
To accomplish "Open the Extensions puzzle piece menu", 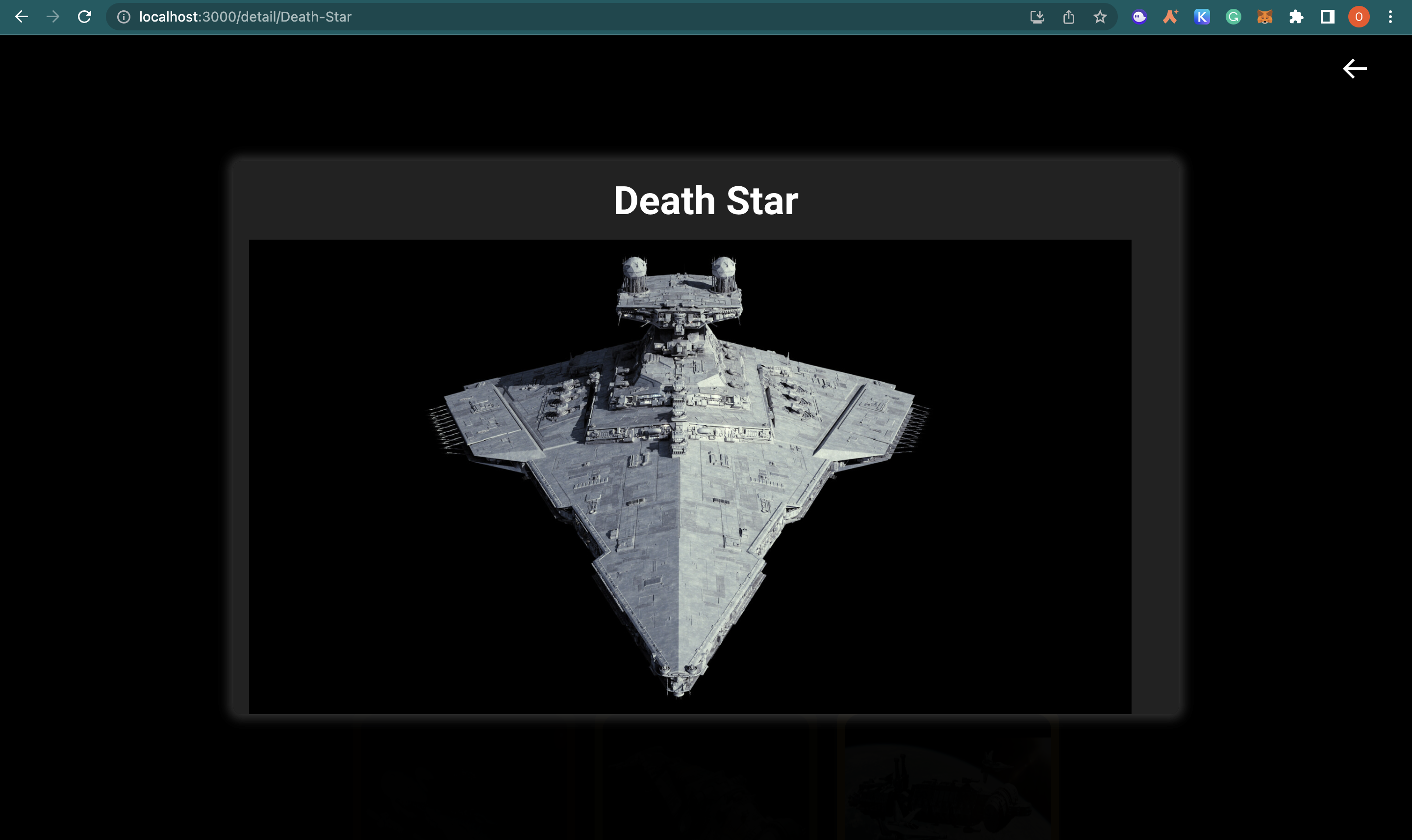I will [x=1296, y=17].
